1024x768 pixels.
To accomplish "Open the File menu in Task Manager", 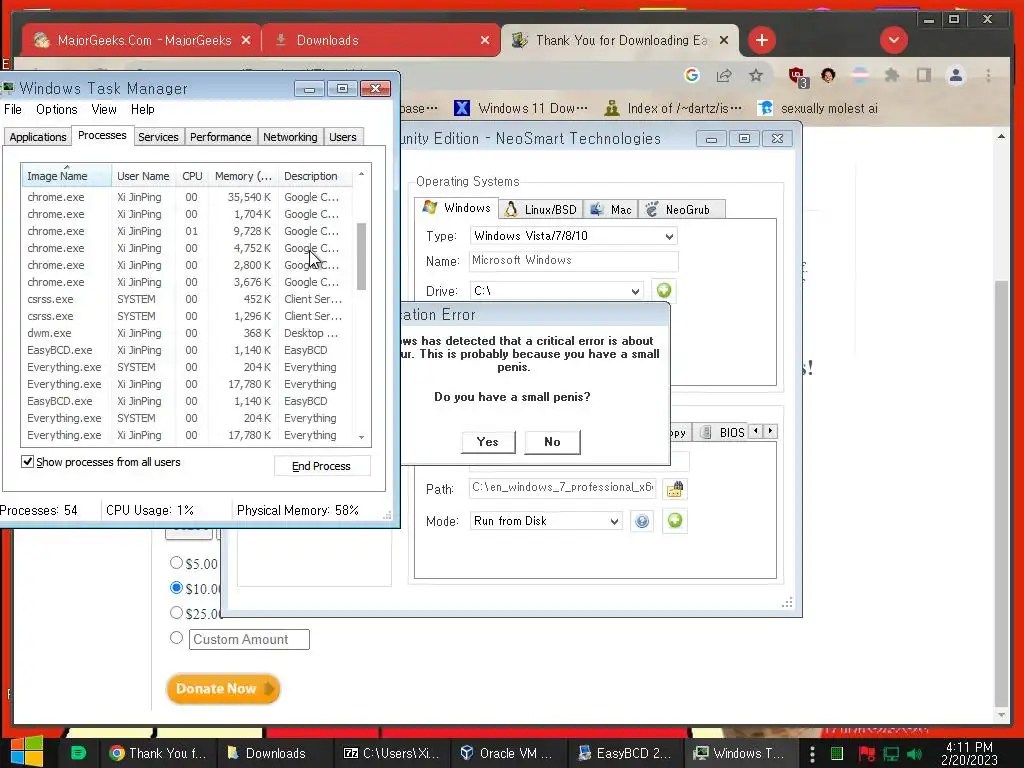I will click(12, 109).
